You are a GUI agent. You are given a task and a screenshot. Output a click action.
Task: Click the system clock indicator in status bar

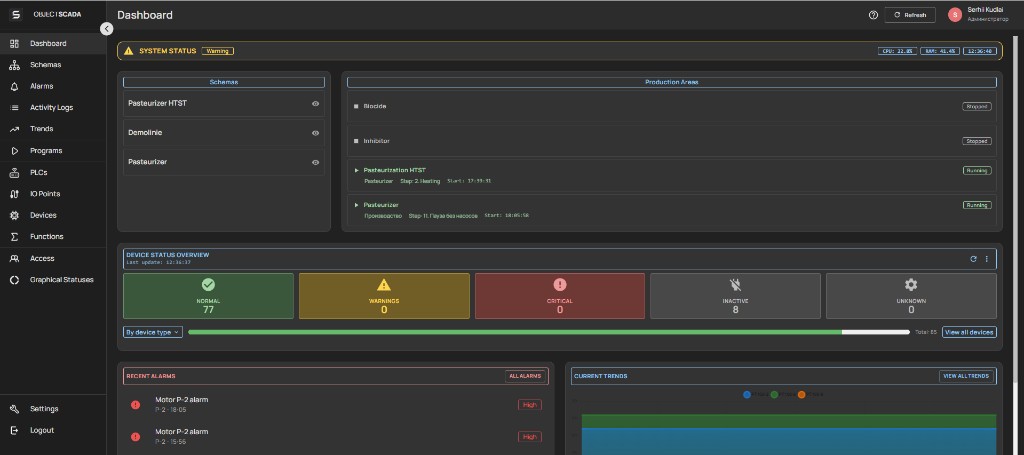[980, 51]
